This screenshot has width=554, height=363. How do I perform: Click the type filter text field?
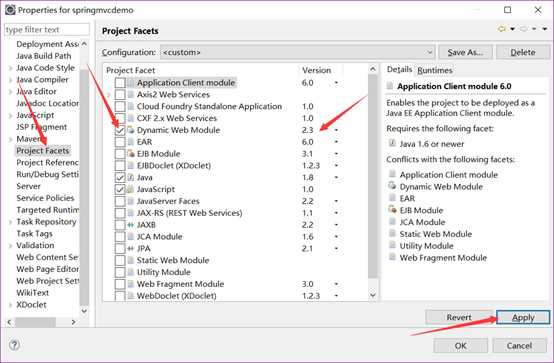pos(47,30)
